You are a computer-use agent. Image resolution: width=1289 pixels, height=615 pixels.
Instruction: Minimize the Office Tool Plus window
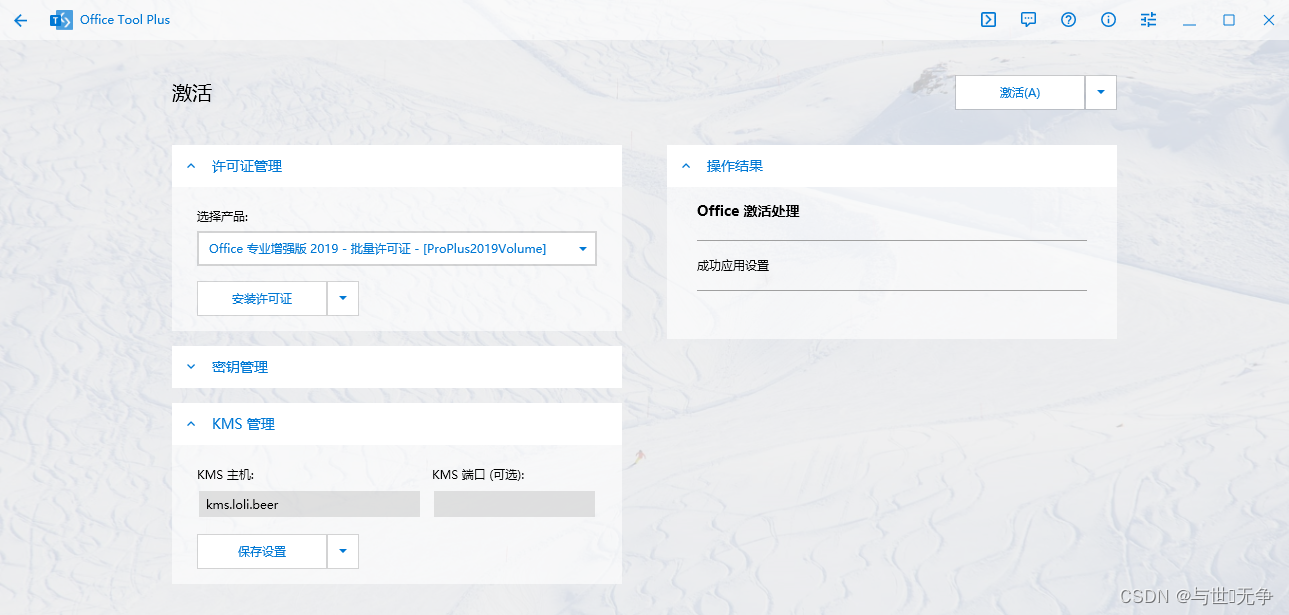click(x=1189, y=20)
